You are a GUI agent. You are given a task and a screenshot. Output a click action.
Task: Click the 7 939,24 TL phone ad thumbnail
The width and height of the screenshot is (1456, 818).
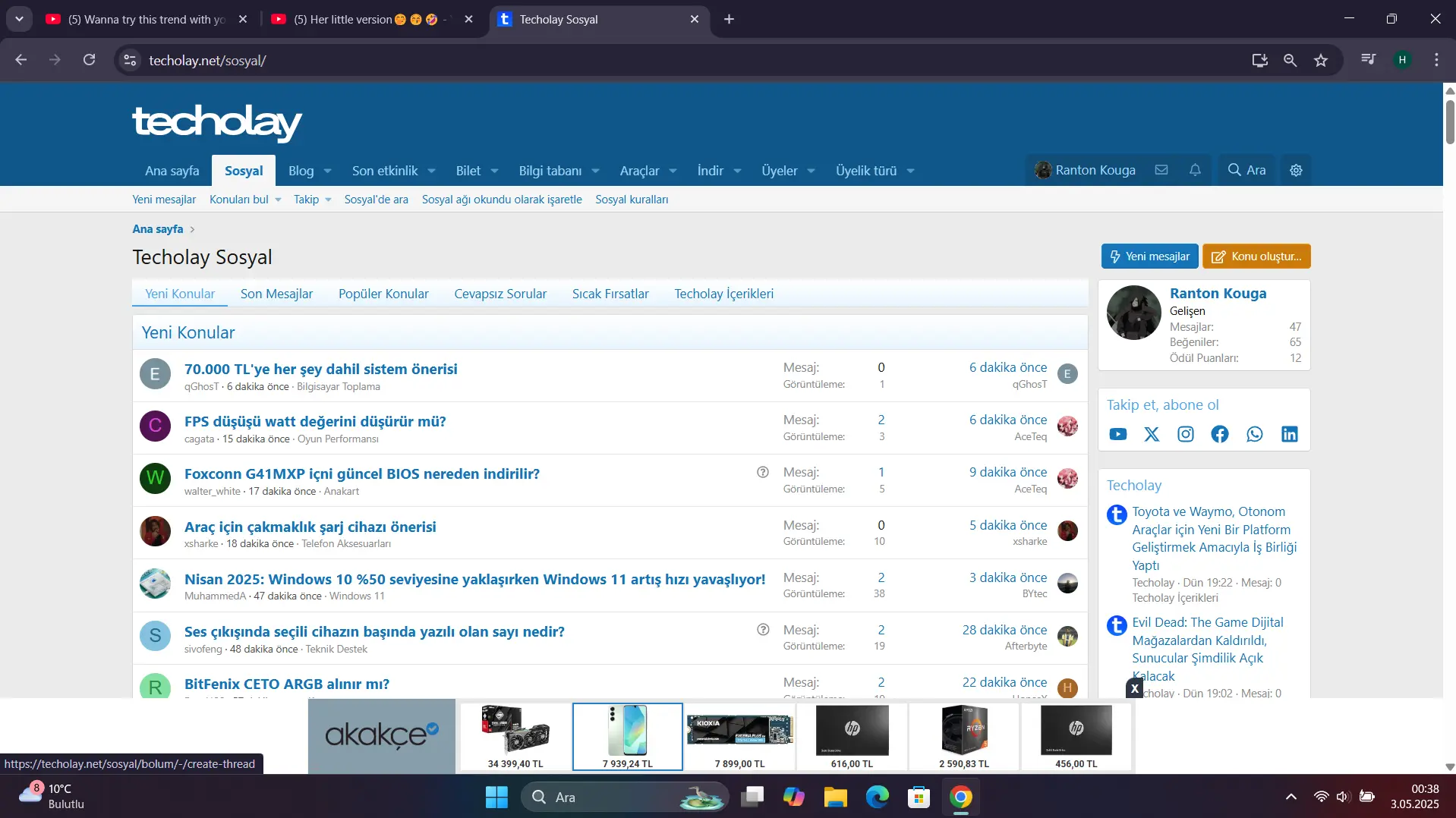(x=628, y=736)
